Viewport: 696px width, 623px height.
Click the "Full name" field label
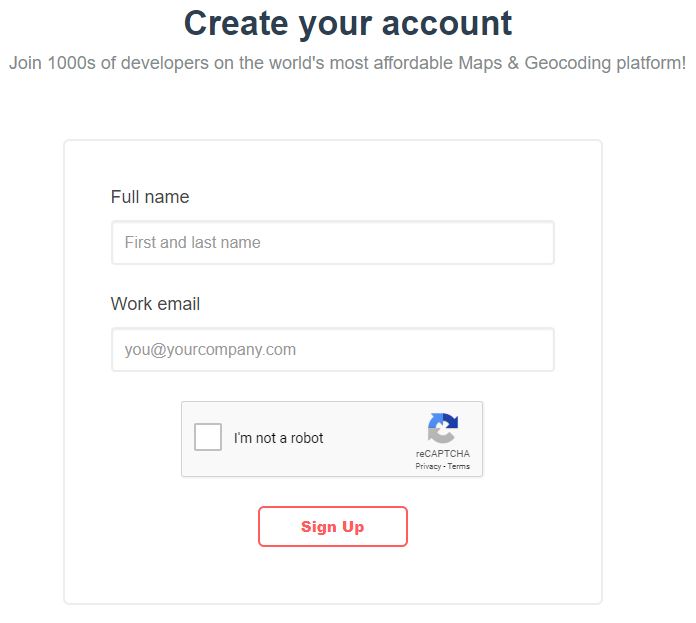click(150, 197)
